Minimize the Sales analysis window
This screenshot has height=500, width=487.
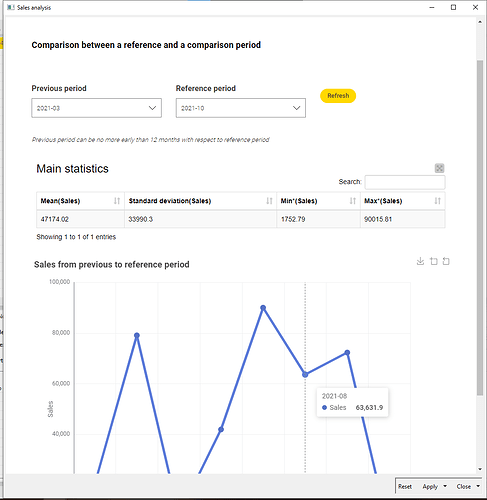[432, 7]
